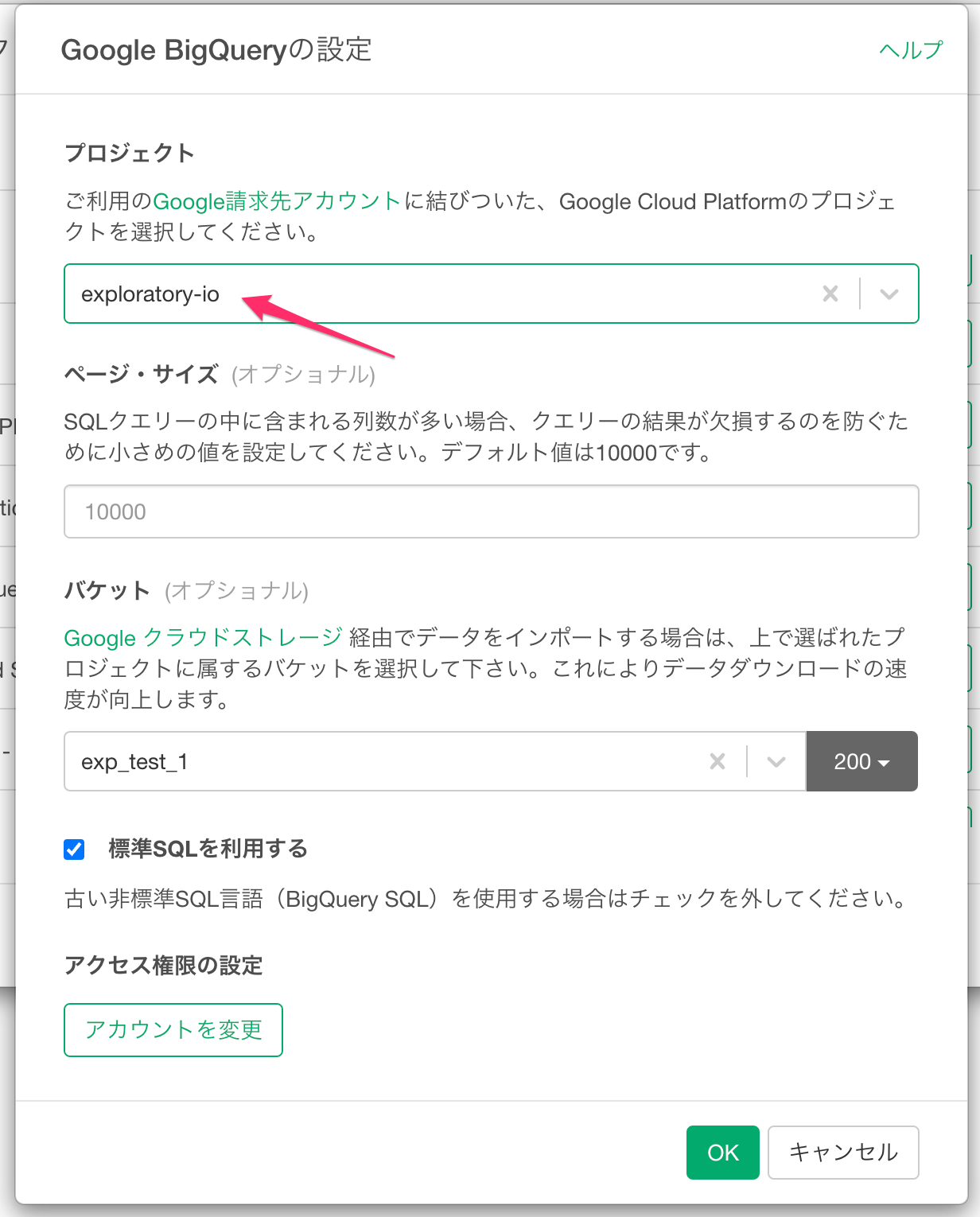Clear the exp_test_1 bucket selection
The image size is (980, 1217).
pyautogui.click(x=717, y=761)
